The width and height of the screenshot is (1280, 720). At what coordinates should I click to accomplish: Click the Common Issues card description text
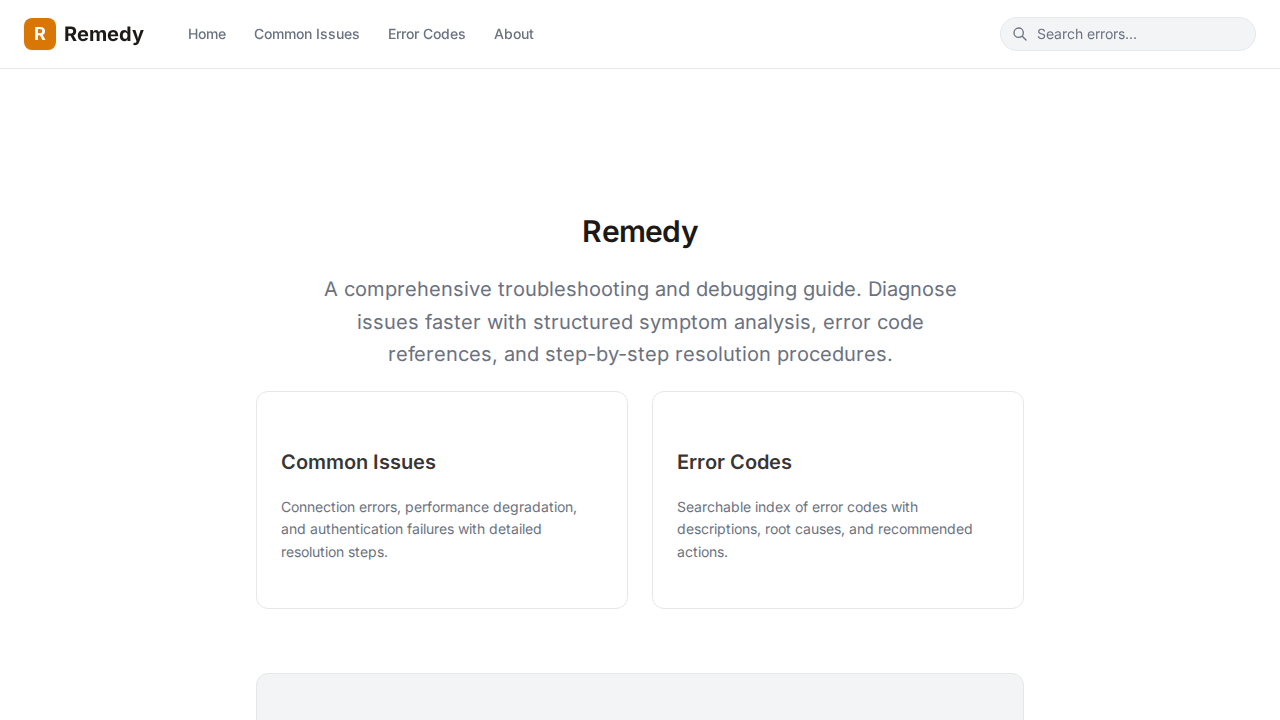point(428,529)
